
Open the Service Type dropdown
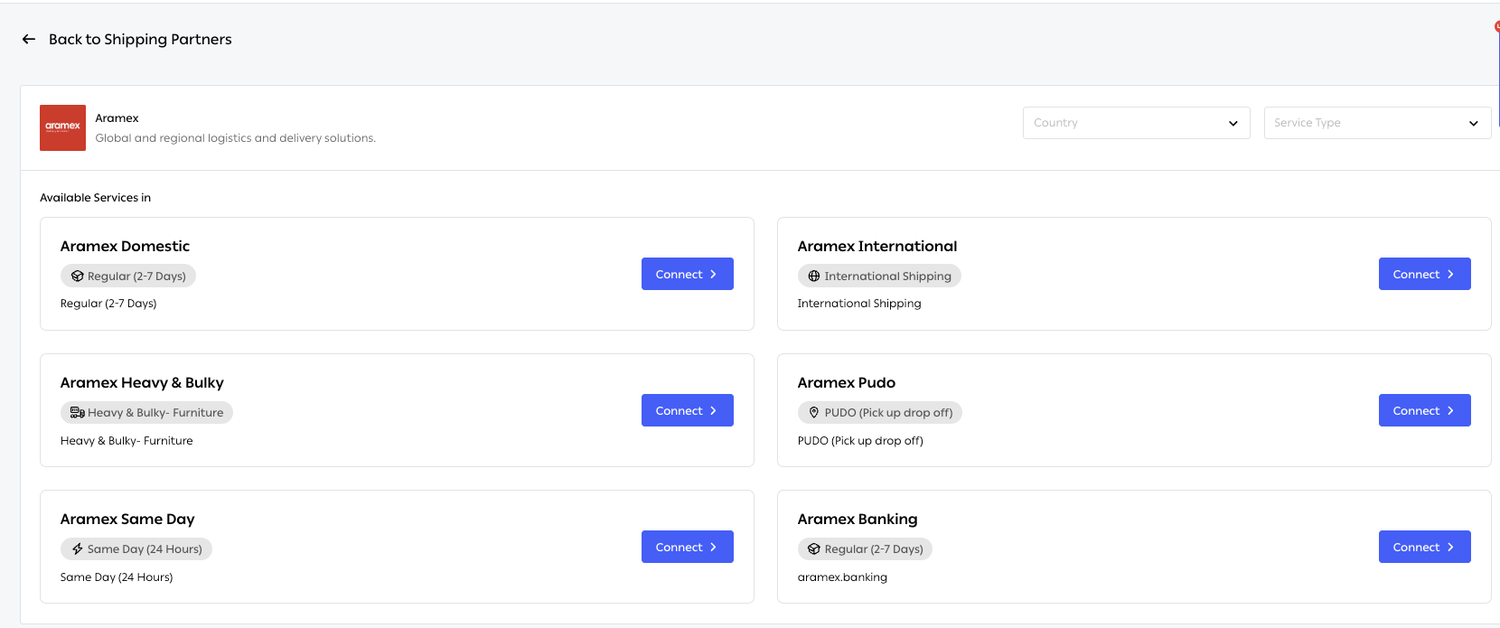coord(1377,123)
